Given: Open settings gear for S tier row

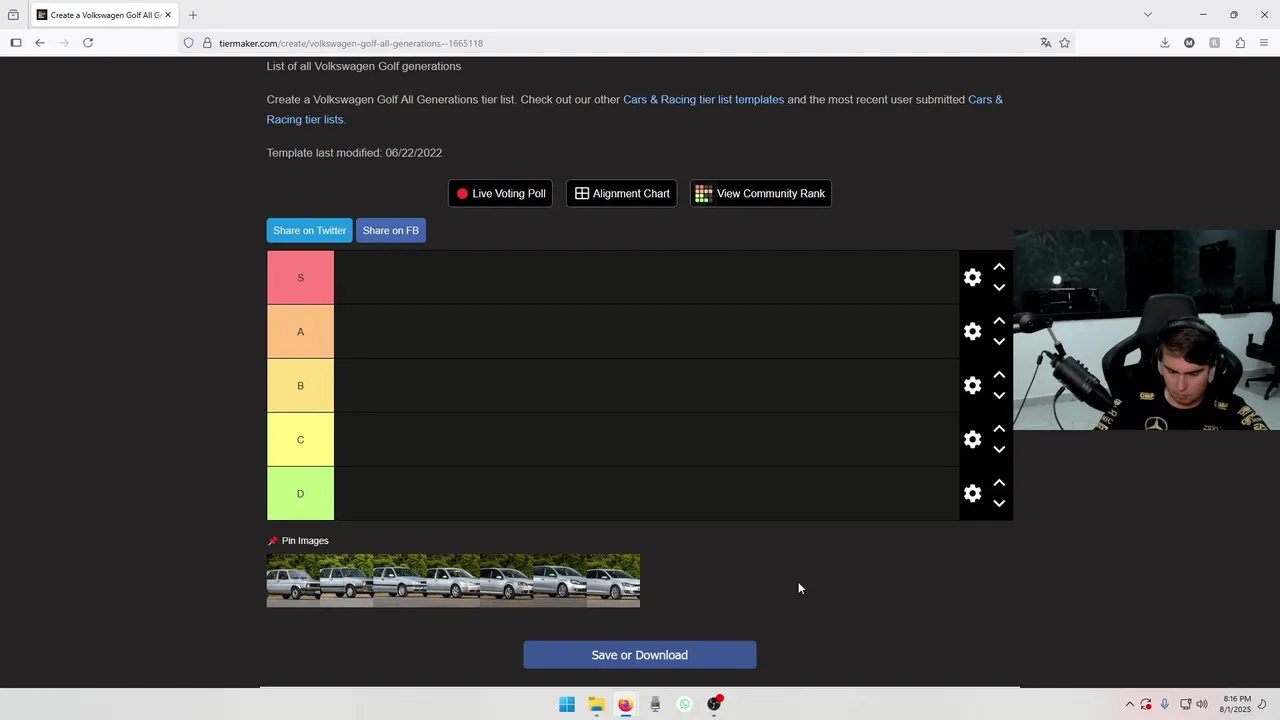Looking at the screenshot, I should click(972, 277).
